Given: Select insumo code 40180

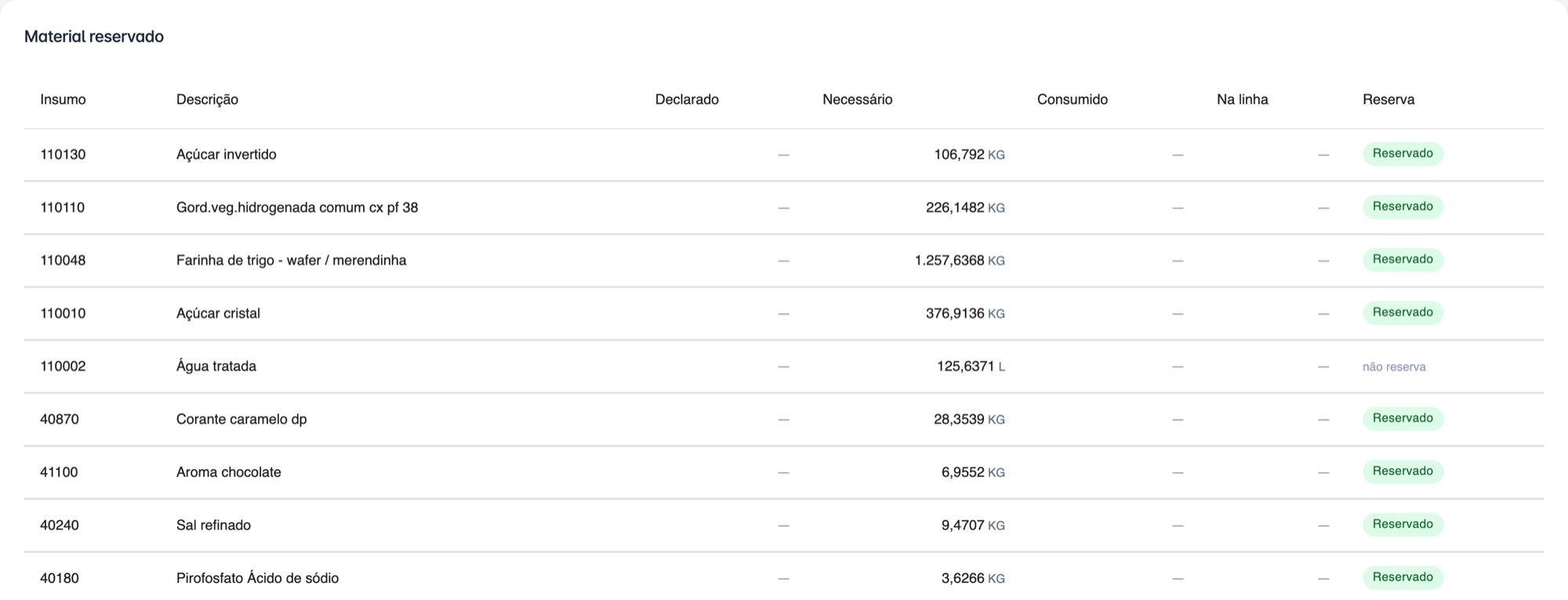Looking at the screenshot, I should pyautogui.click(x=60, y=578).
